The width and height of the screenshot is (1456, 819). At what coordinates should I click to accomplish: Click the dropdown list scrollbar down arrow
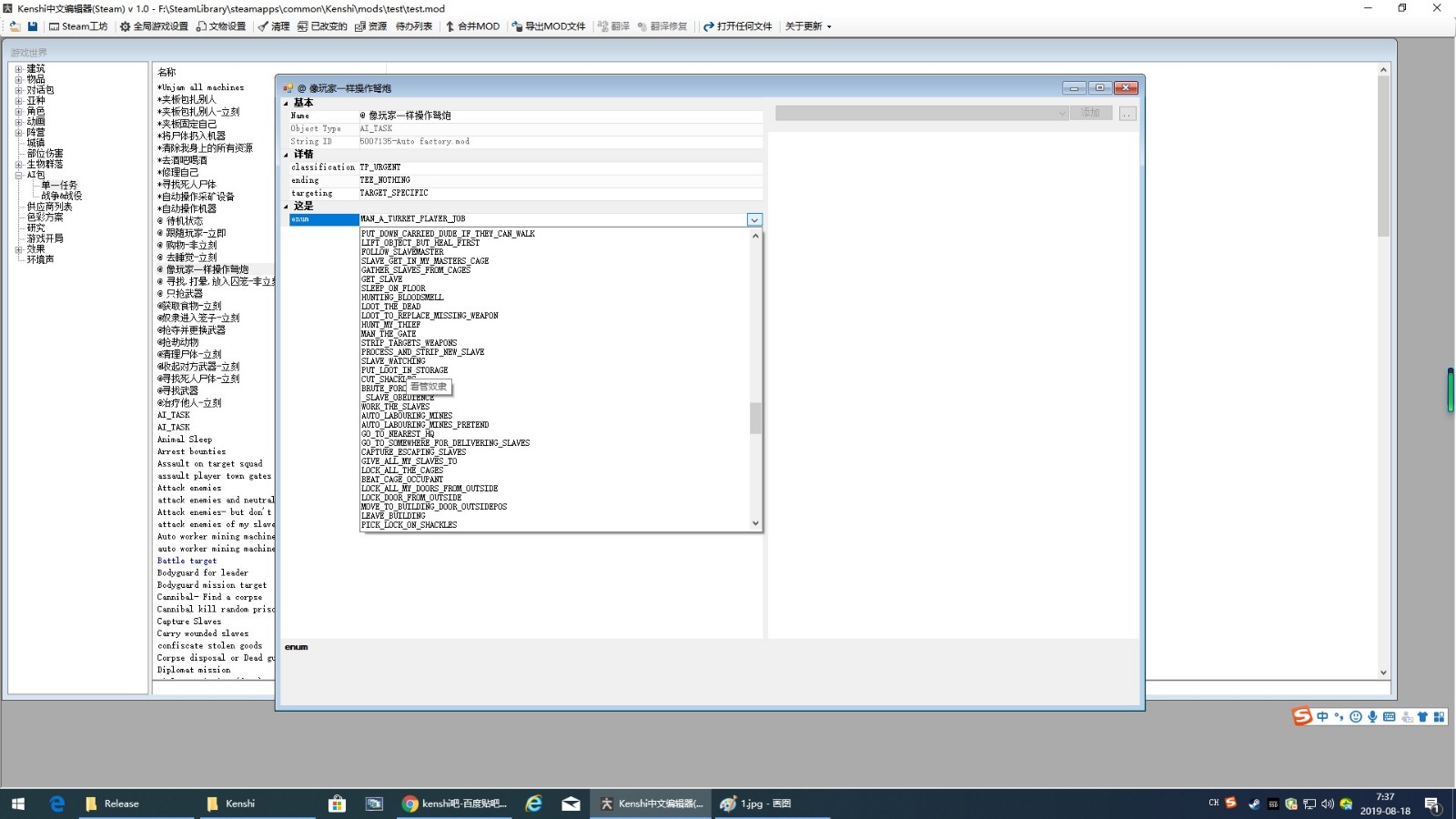pos(755,523)
